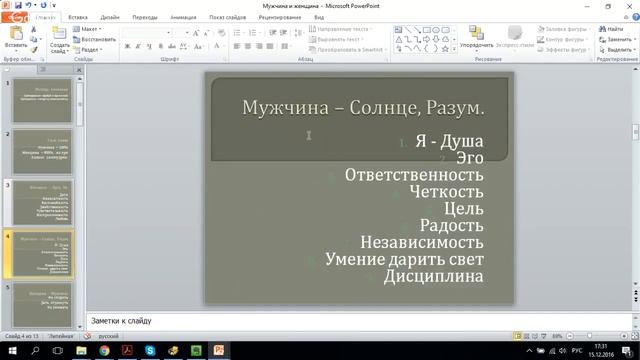This screenshot has width=640, height=360.
Task: Reset slide with Восстановить
Action: [x=94, y=40]
